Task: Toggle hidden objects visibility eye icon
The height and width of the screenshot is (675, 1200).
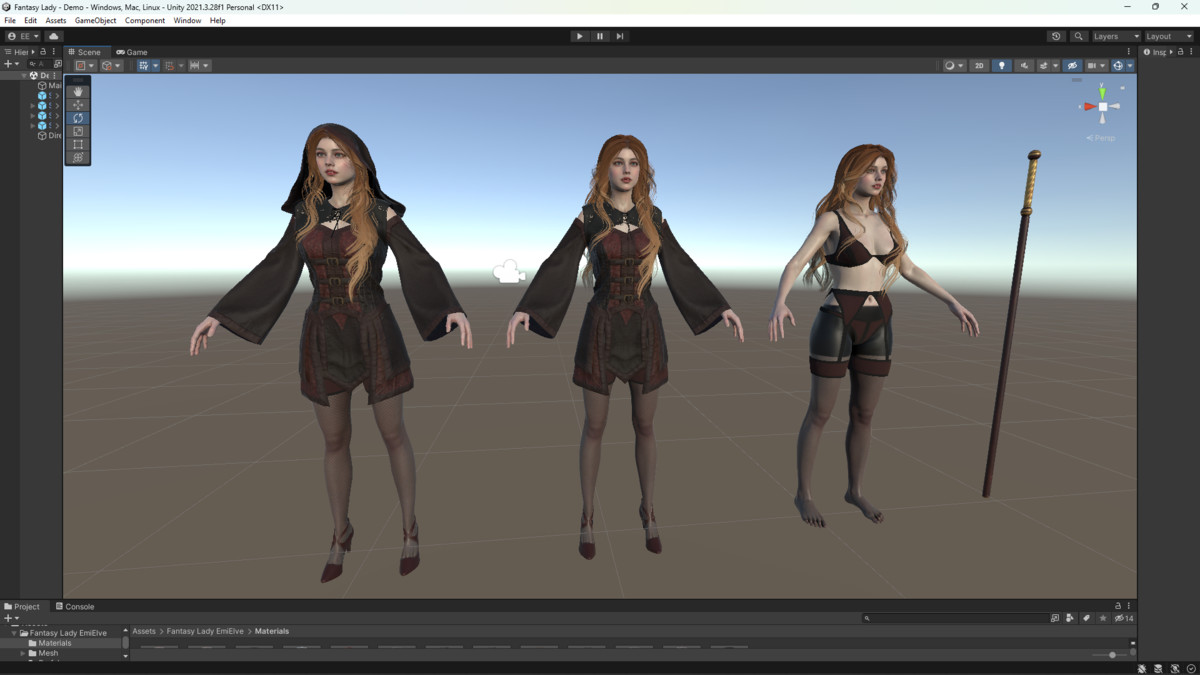Action: click(1072, 66)
